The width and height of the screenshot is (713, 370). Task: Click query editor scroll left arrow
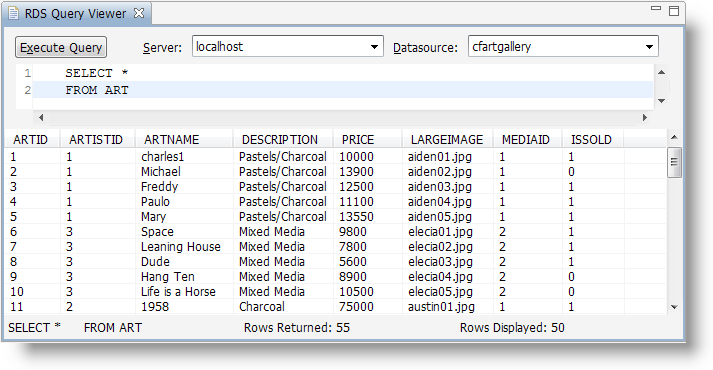[x=41, y=118]
